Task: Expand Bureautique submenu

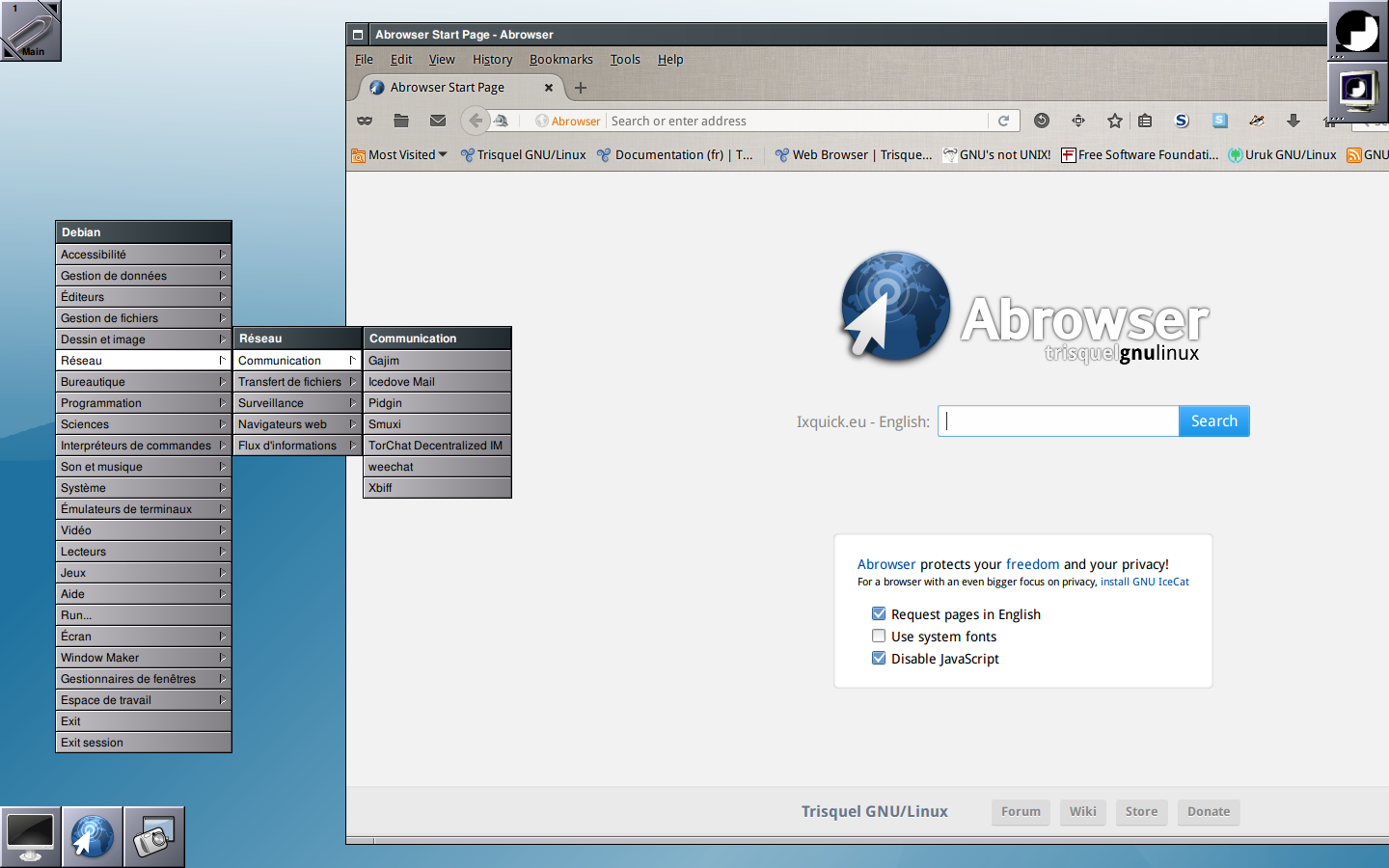Action: click(x=144, y=382)
